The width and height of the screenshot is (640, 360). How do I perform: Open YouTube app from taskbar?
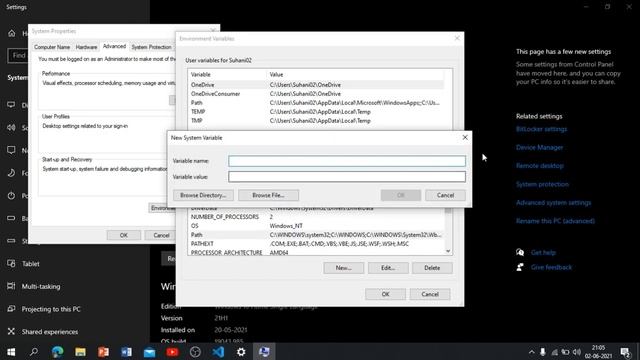click(172, 352)
